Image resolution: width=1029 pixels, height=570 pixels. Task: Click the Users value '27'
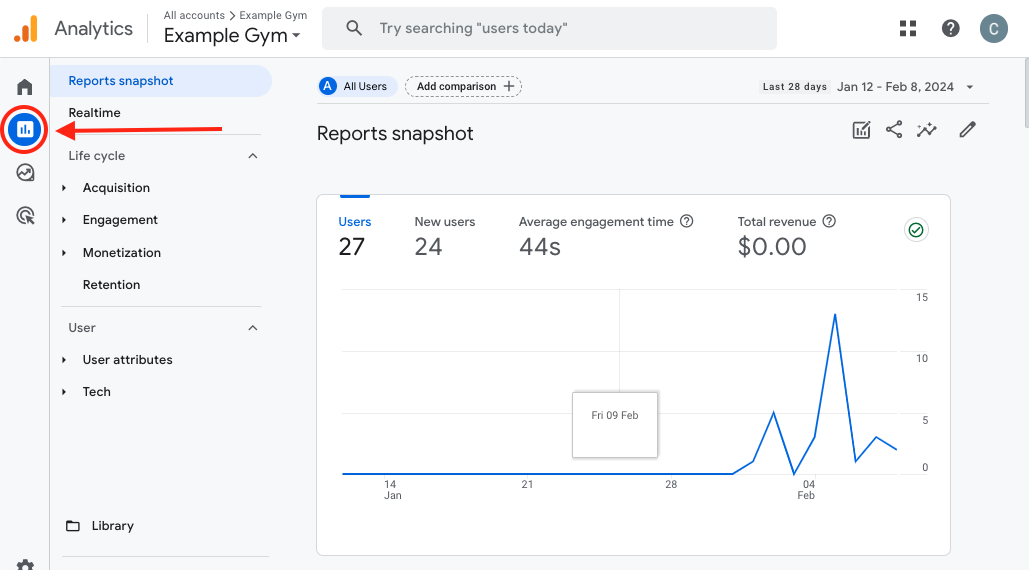(352, 247)
